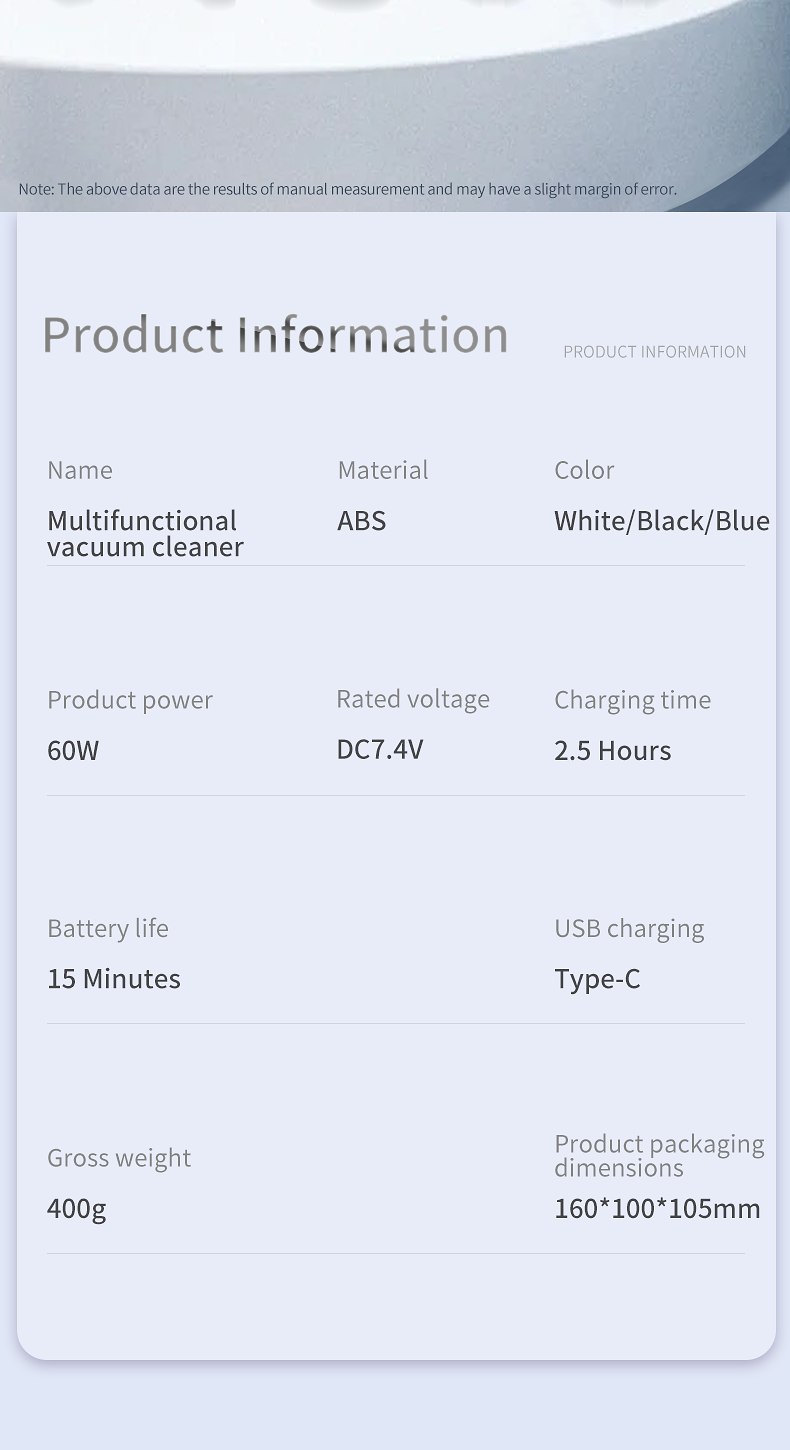Click the large Product Information heading
The height and width of the screenshot is (1450, 790).
click(x=275, y=334)
